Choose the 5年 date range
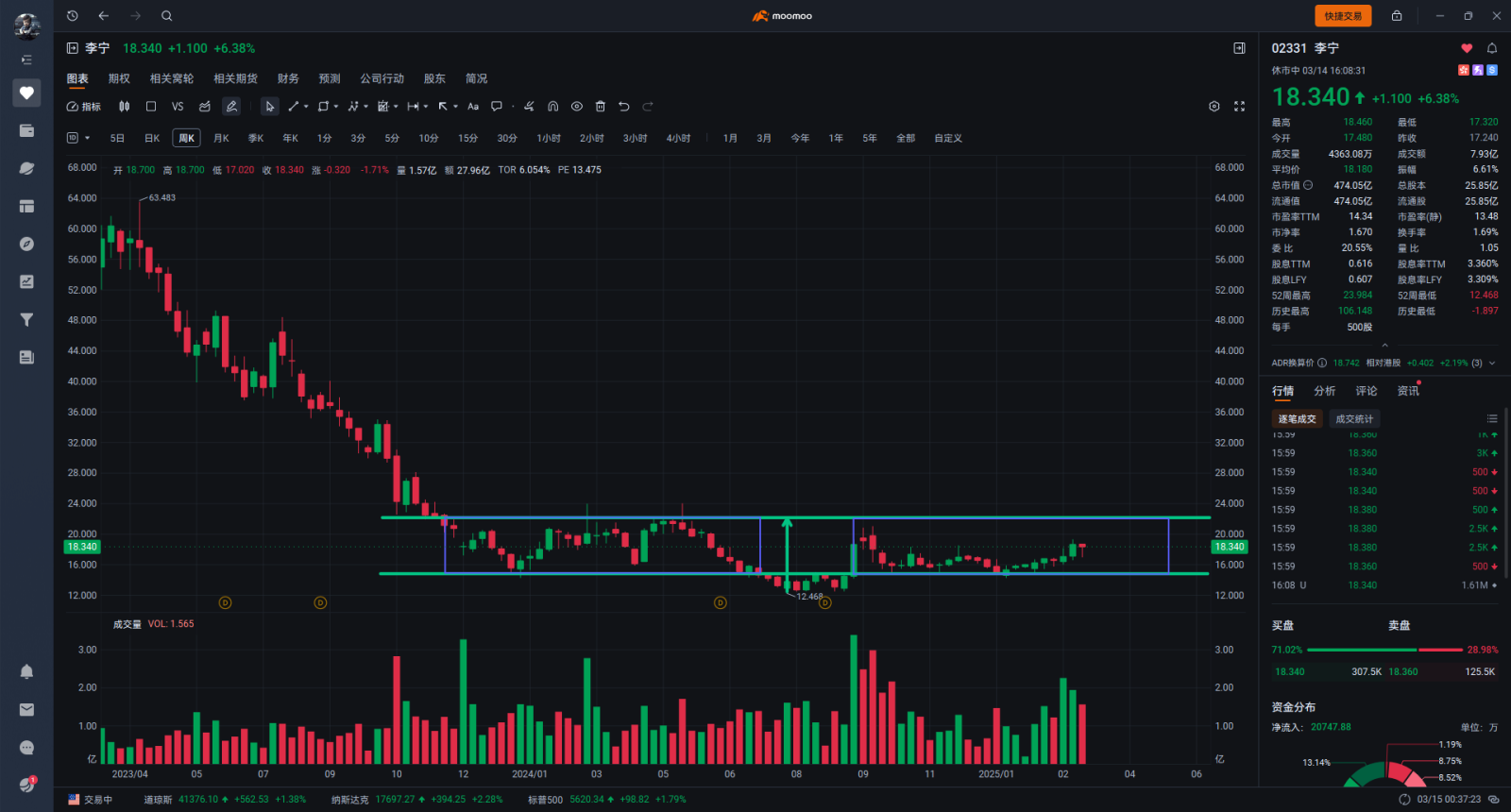The image size is (1511, 812). click(870, 138)
